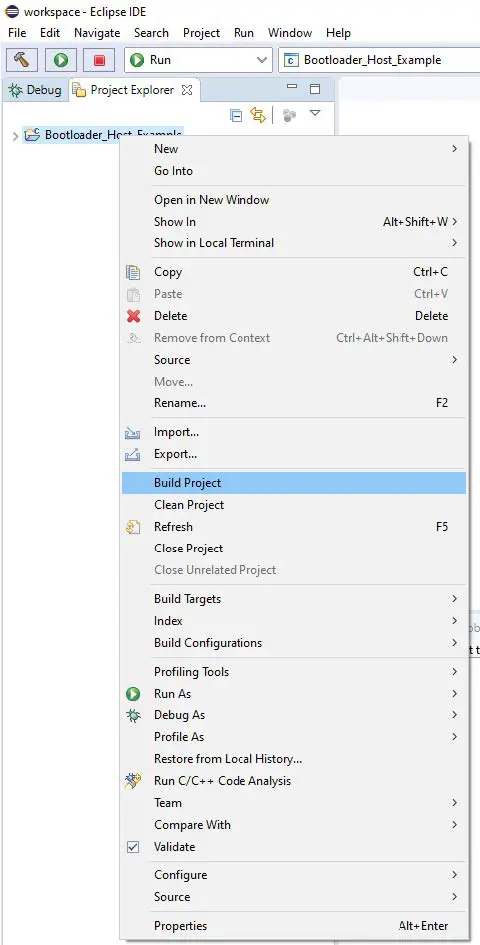Viewport: 480px width, 945px height.
Task: Expand the Bootloader_Host_Example project tree node
Action: point(15,136)
